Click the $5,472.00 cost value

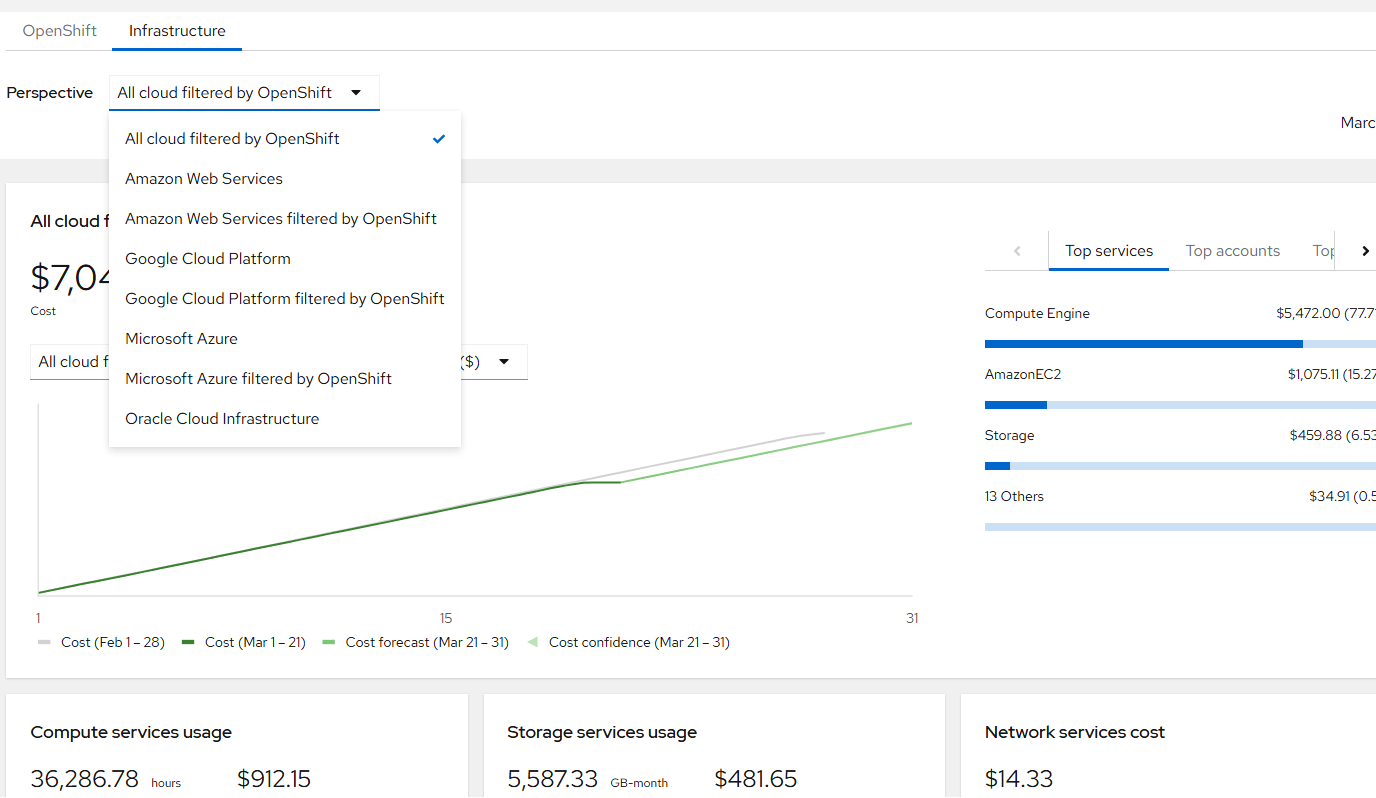click(x=1308, y=314)
